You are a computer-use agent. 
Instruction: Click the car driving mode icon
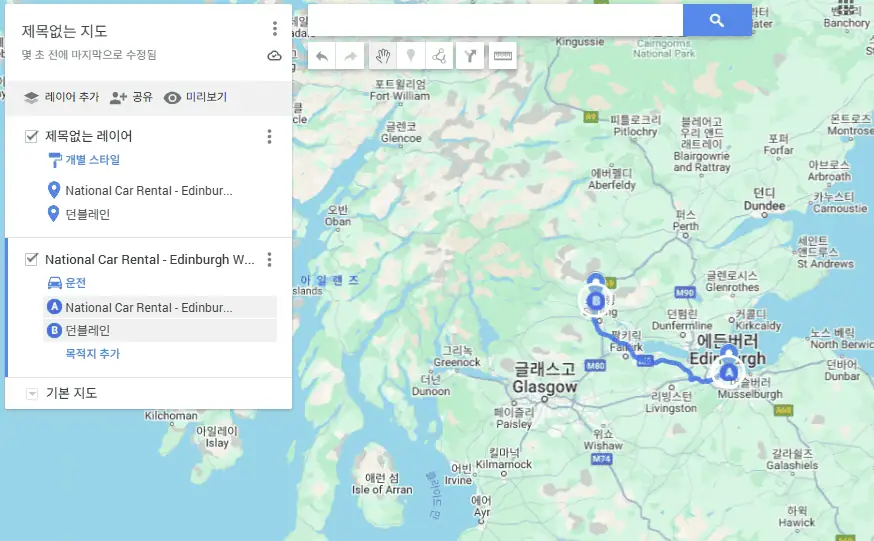click(55, 282)
